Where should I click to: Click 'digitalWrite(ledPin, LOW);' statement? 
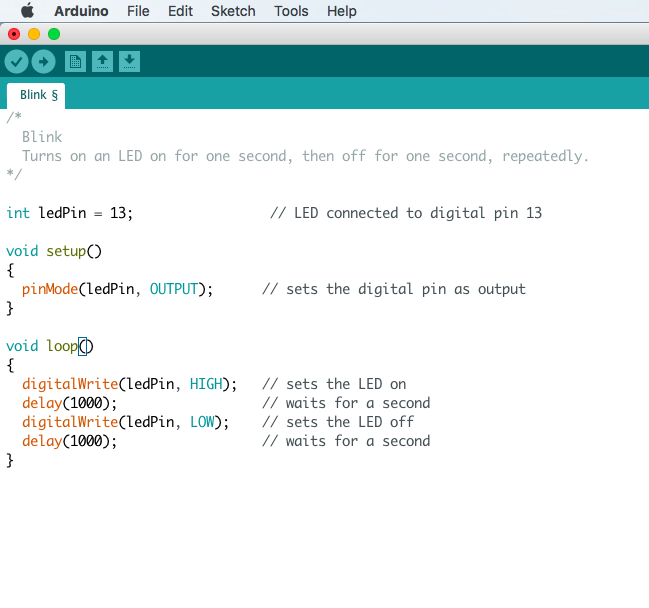pyautogui.click(x=125, y=422)
